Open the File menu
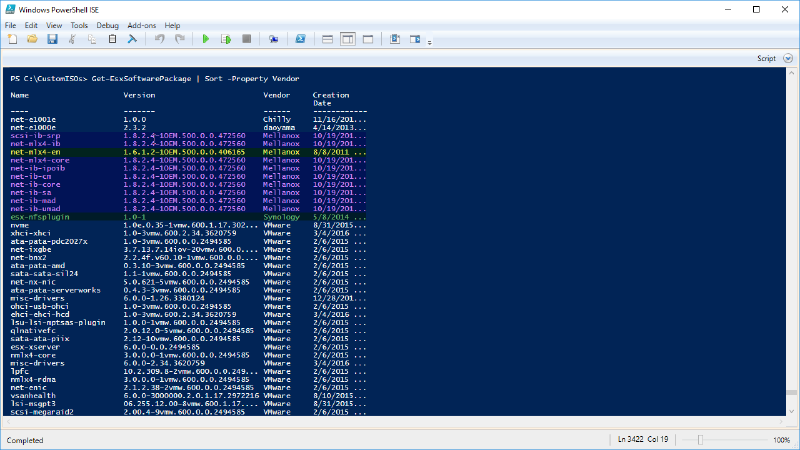 click(x=10, y=25)
